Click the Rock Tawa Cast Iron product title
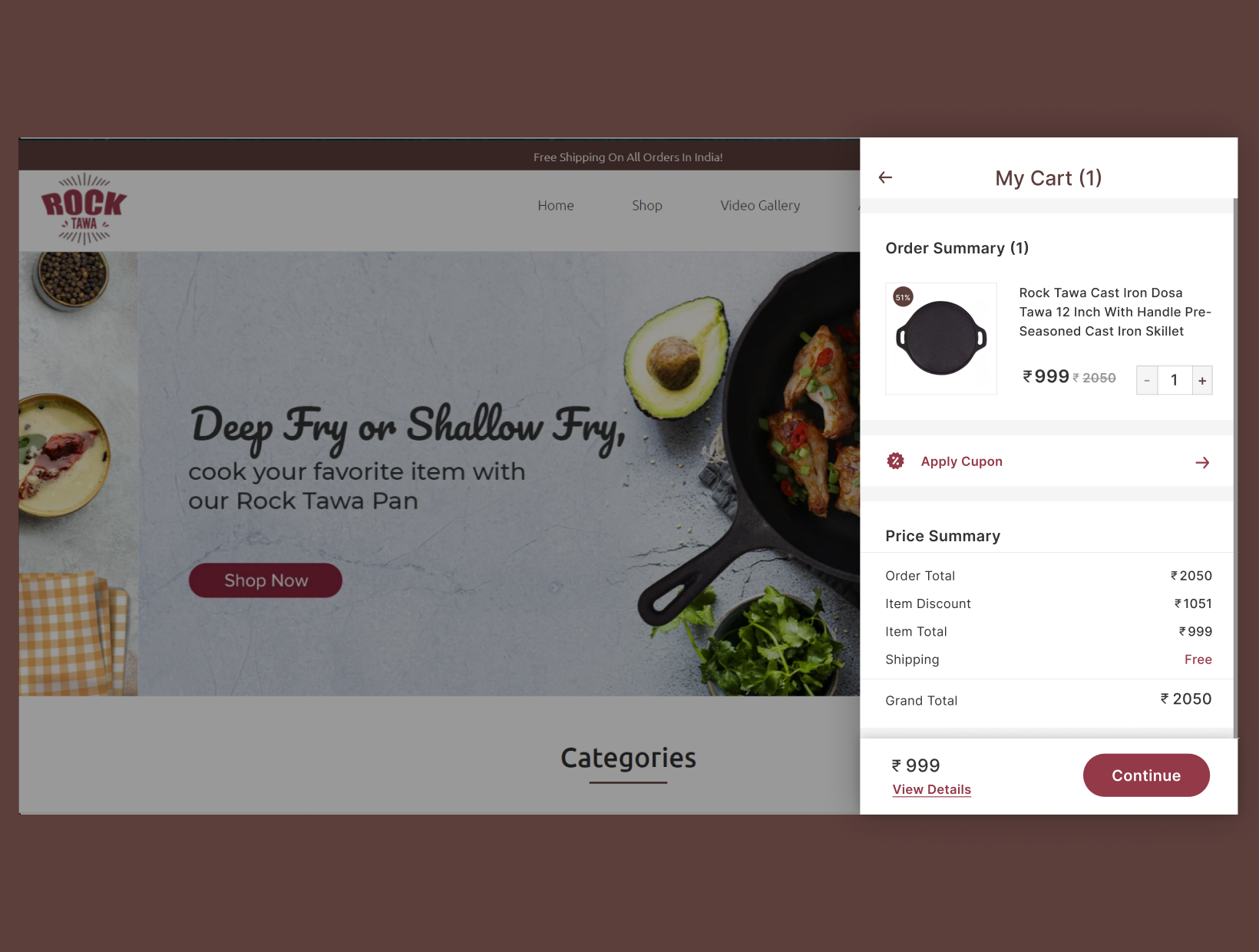 click(1115, 312)
